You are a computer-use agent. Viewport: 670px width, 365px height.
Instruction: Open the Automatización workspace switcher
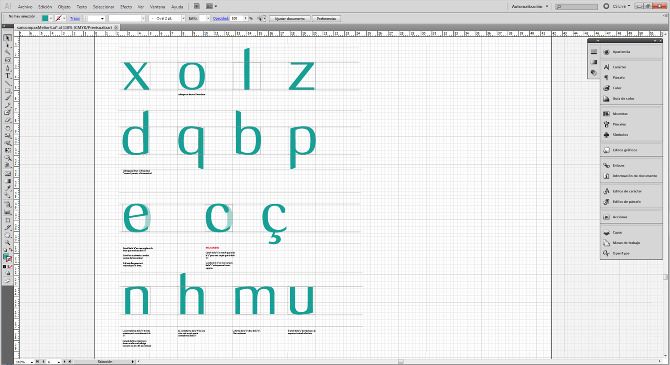pos(530,6)
